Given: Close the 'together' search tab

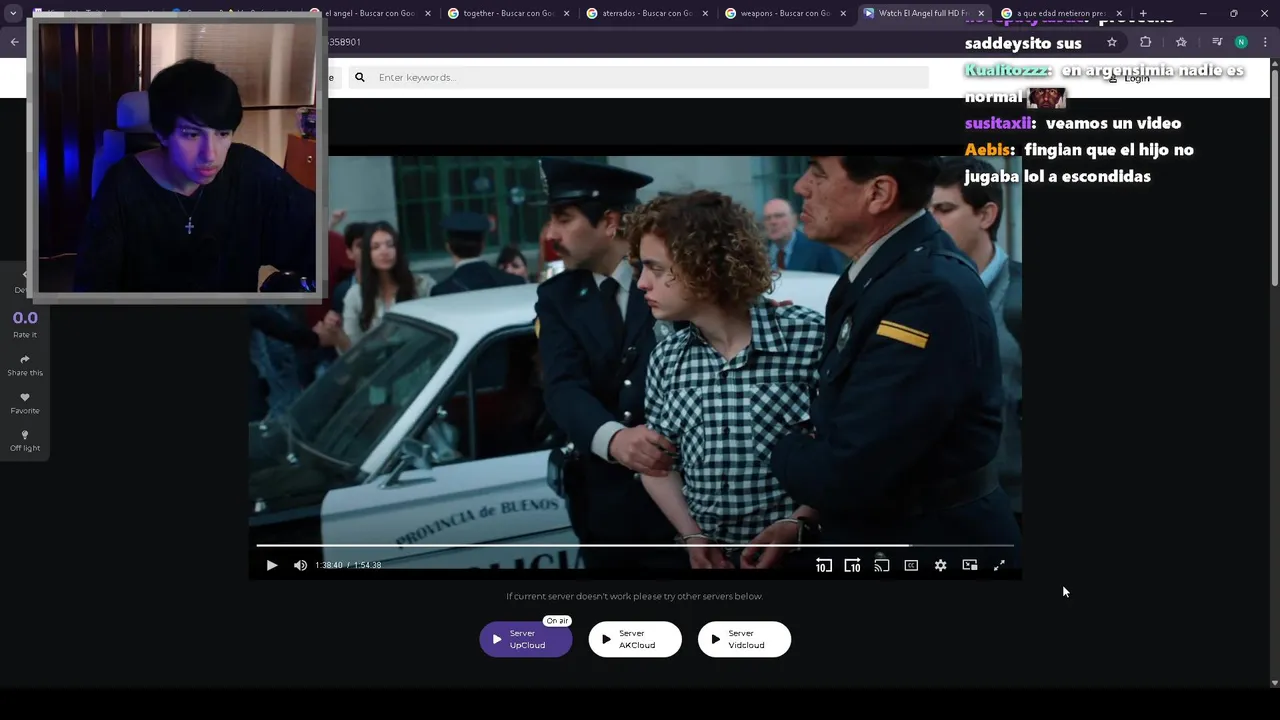Looking at the screenshot, I should point(566,13).
